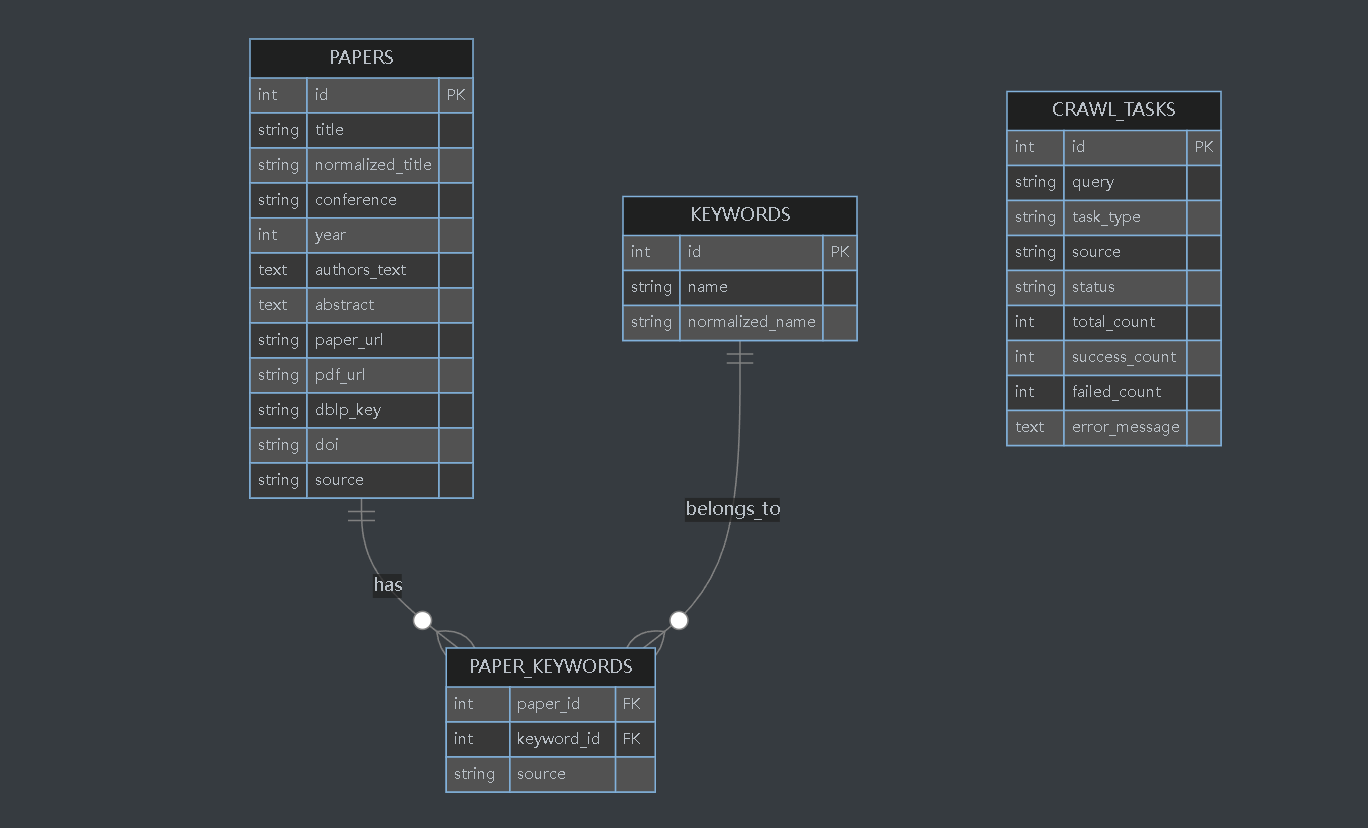The width and height of the screenshot is (1368, 828).
Task: Select the PAPER_KEYWORDS entity header
Action: pyautogui.click(x=551, y=667)
